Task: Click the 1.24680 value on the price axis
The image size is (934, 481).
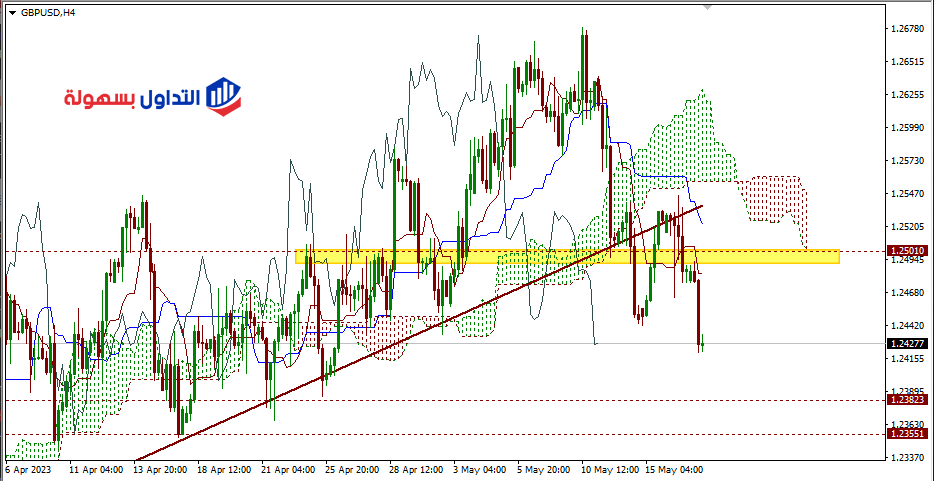Action: pyautogui.click(x=905, y=292)
